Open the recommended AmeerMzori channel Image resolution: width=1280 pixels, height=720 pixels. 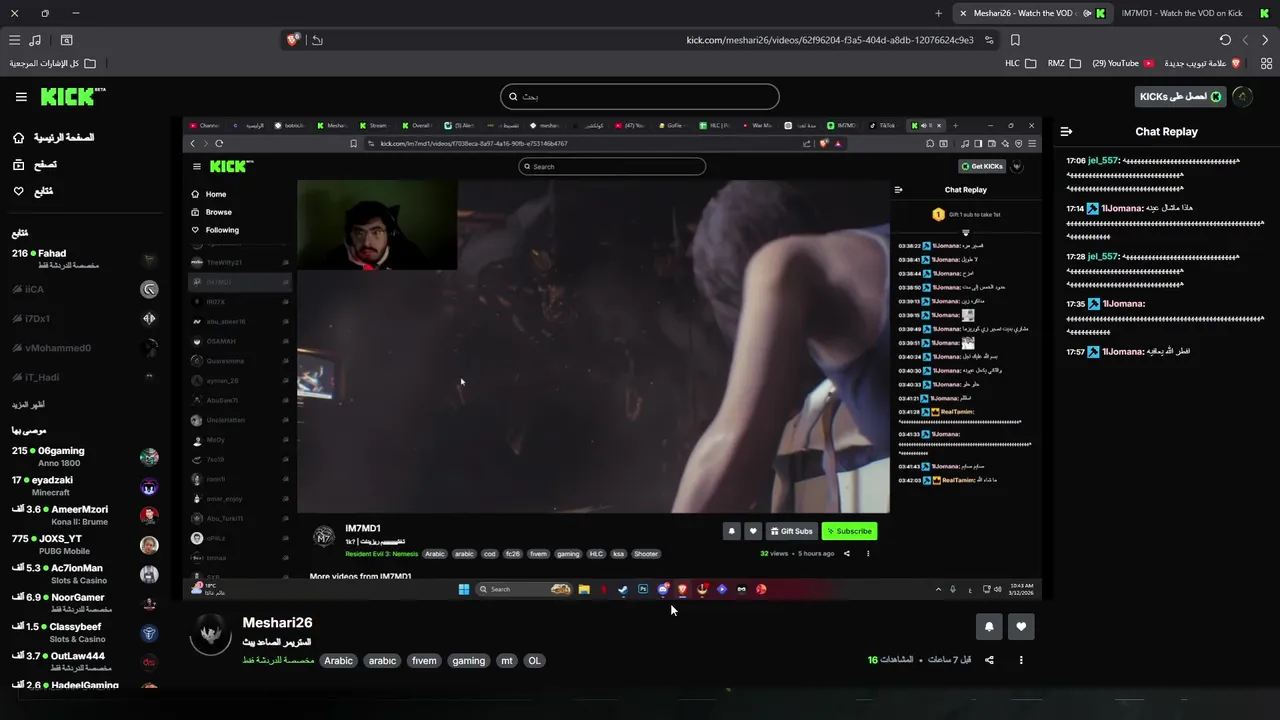click(x=85, y=515)
